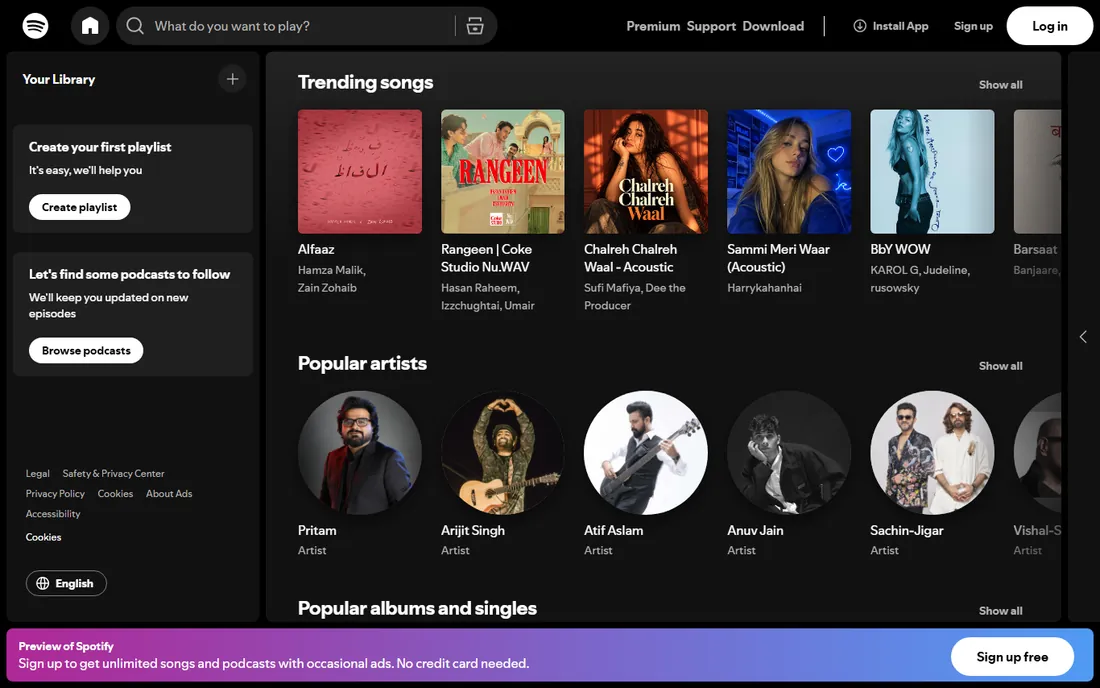Viewport: 1100px width, 688px height.
Task: Open Accessibility link
Action: (x=53, y=514)
